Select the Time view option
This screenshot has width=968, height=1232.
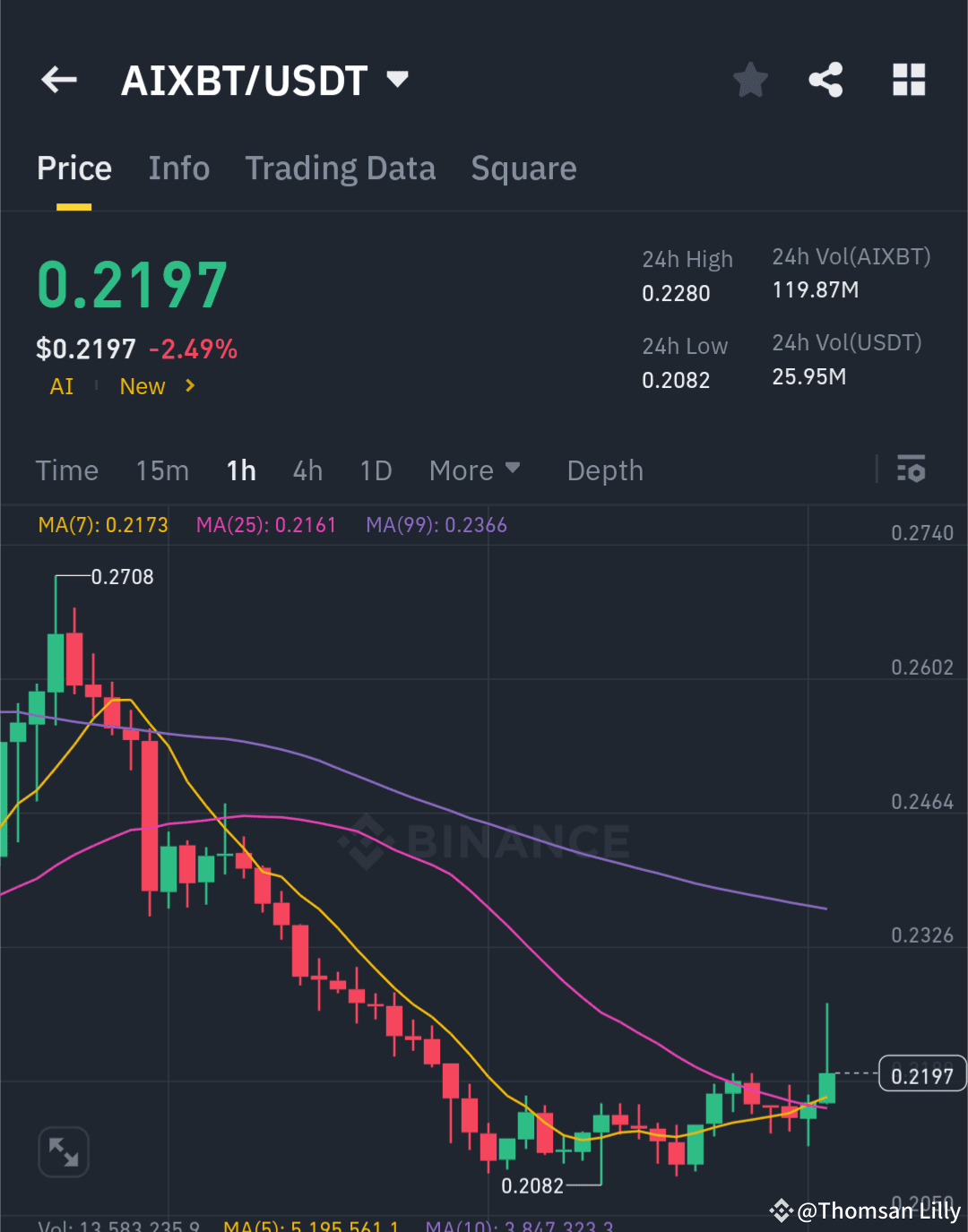[x=67, y=470]
